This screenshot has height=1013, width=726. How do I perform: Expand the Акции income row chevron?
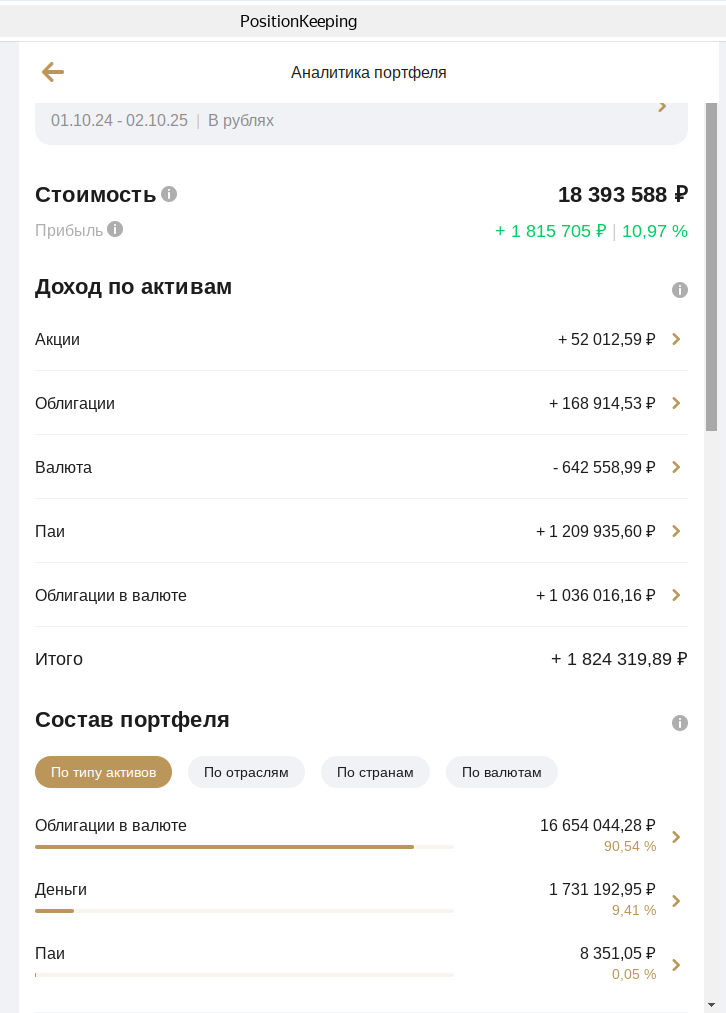676,339
